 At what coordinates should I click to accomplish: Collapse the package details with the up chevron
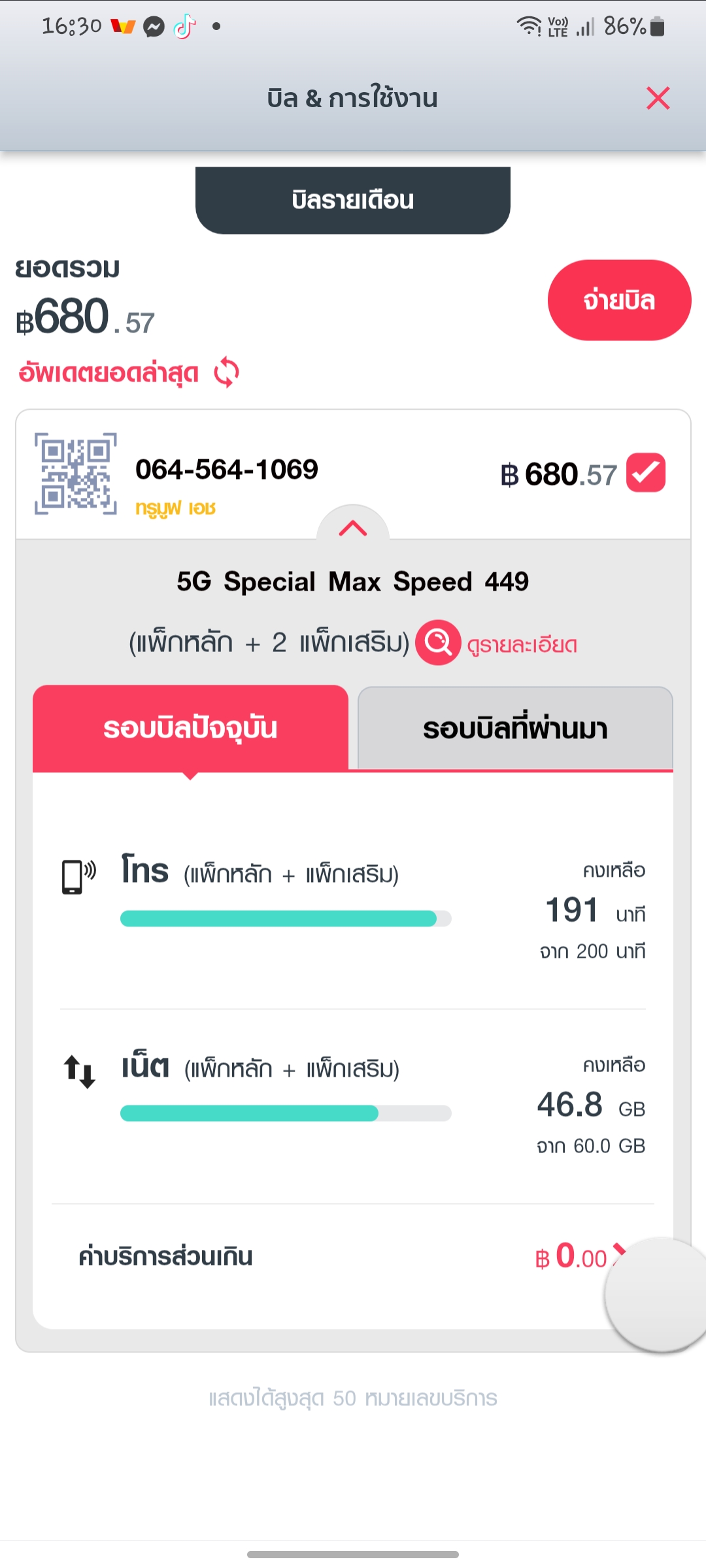(353, 527)
